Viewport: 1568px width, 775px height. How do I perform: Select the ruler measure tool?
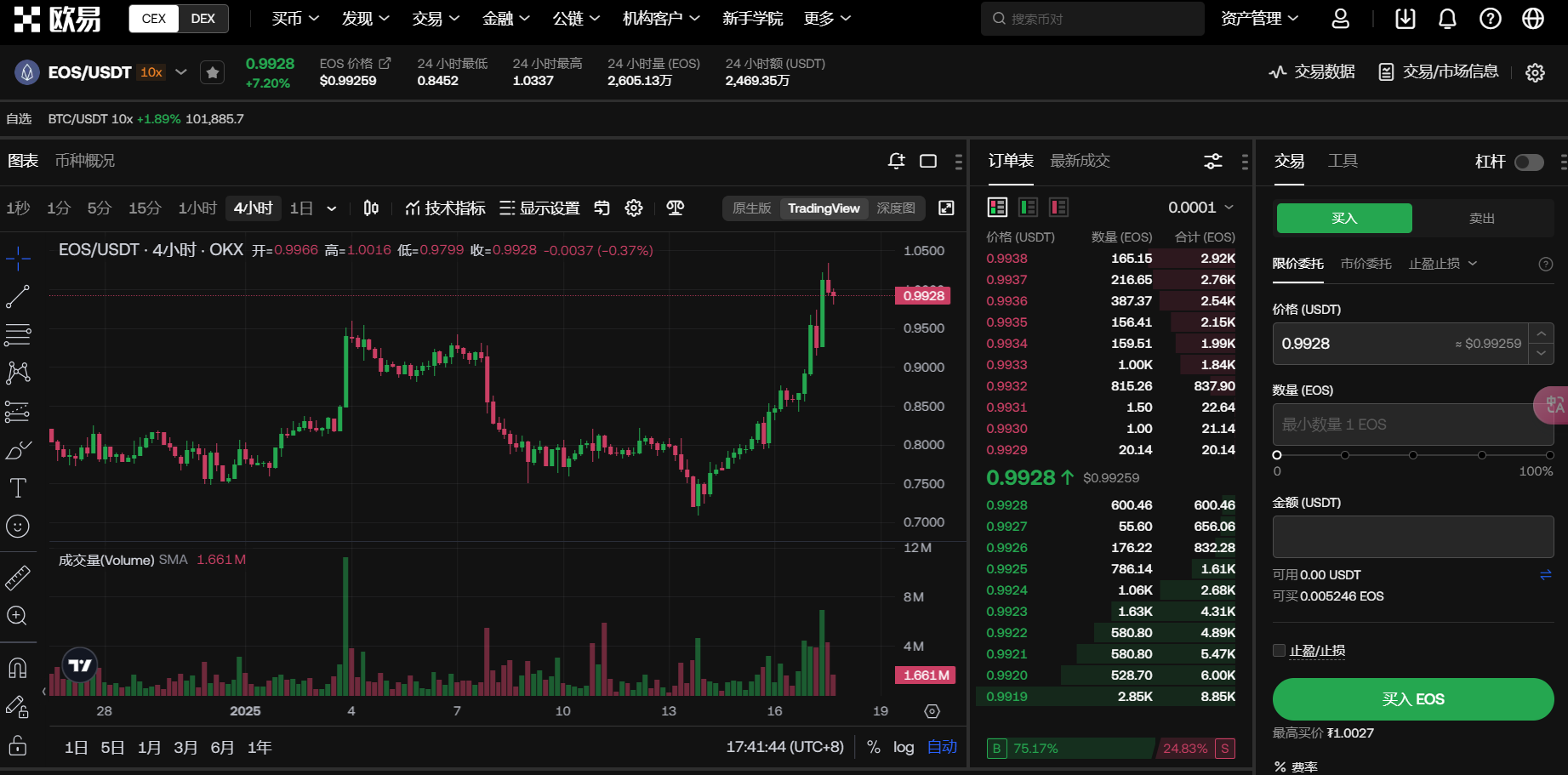pos(18,578)
